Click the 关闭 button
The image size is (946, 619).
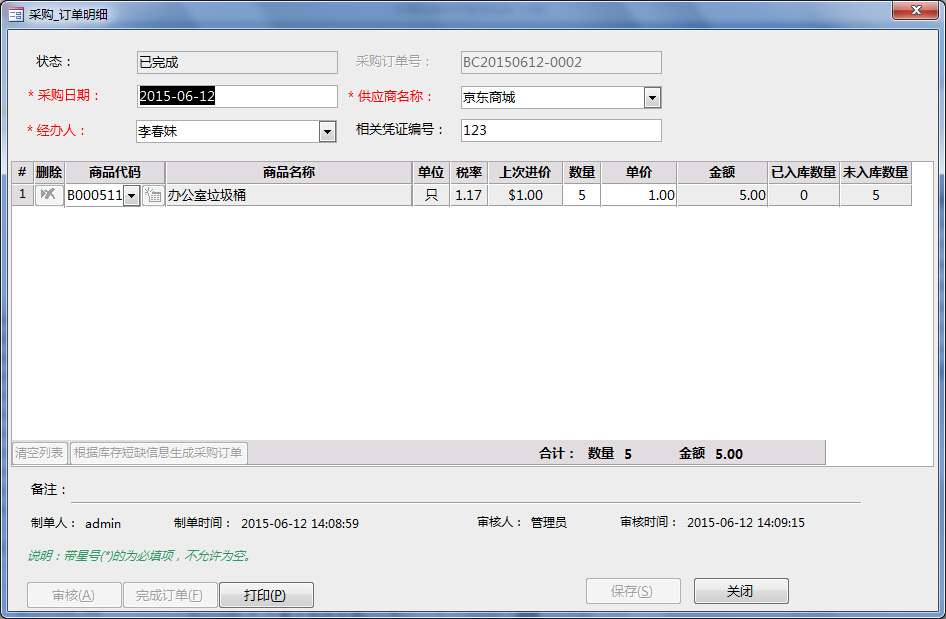[x=741, y=591]
